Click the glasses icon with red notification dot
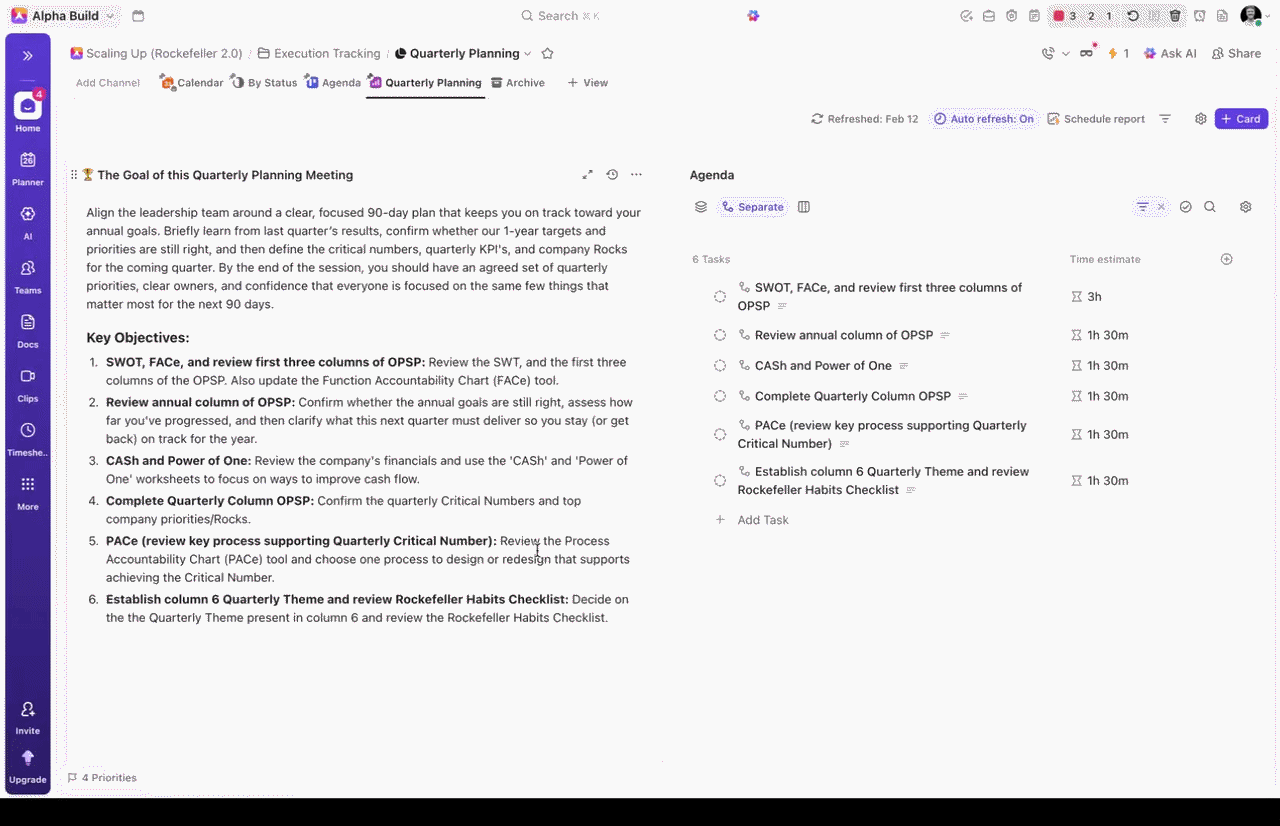 point(1087,54)
